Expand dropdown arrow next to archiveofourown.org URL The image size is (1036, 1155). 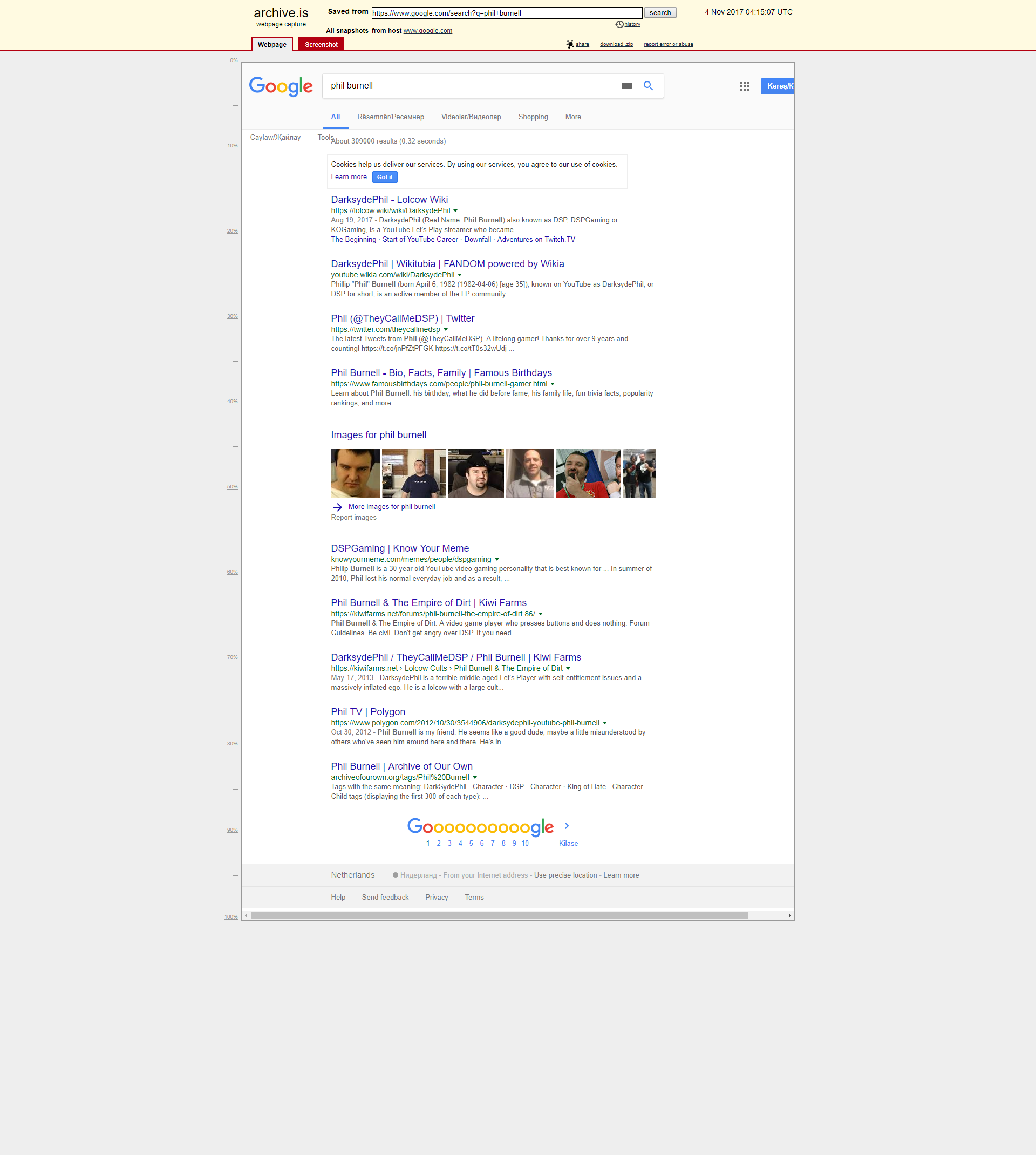point(475,778)
